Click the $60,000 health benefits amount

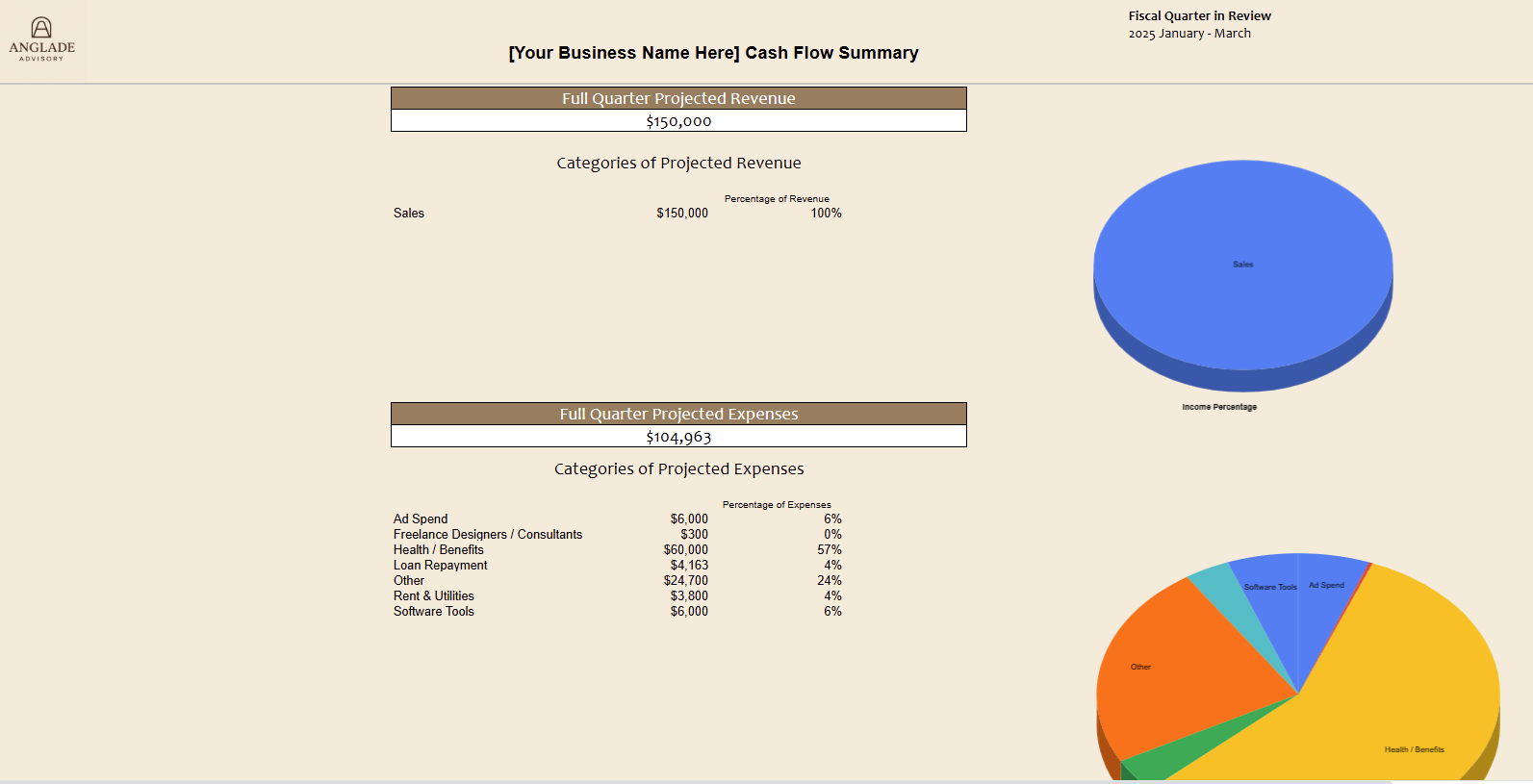685,550
